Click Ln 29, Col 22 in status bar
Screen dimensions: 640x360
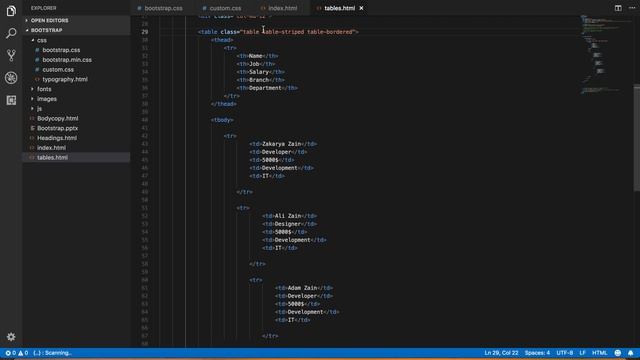click(501, 353)
